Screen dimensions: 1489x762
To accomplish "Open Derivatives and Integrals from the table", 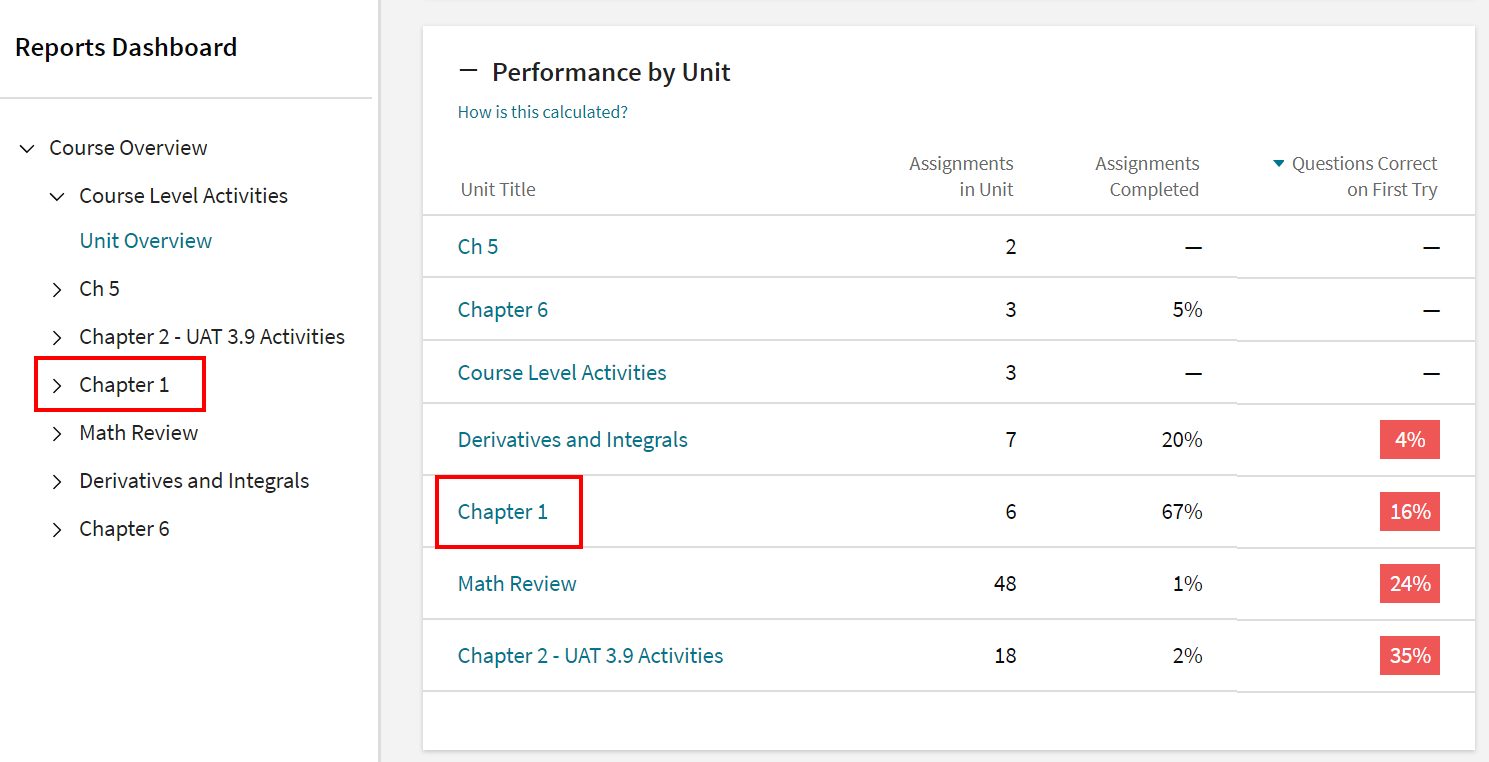I will tap(572, 439).
